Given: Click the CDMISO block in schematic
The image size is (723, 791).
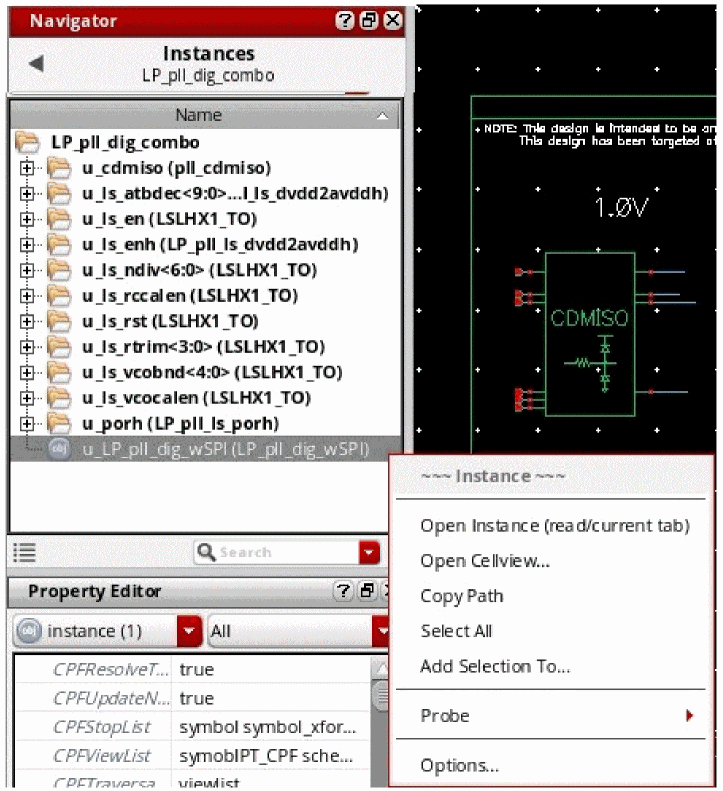Looking at the screenshot, I should tap(590, 334).
